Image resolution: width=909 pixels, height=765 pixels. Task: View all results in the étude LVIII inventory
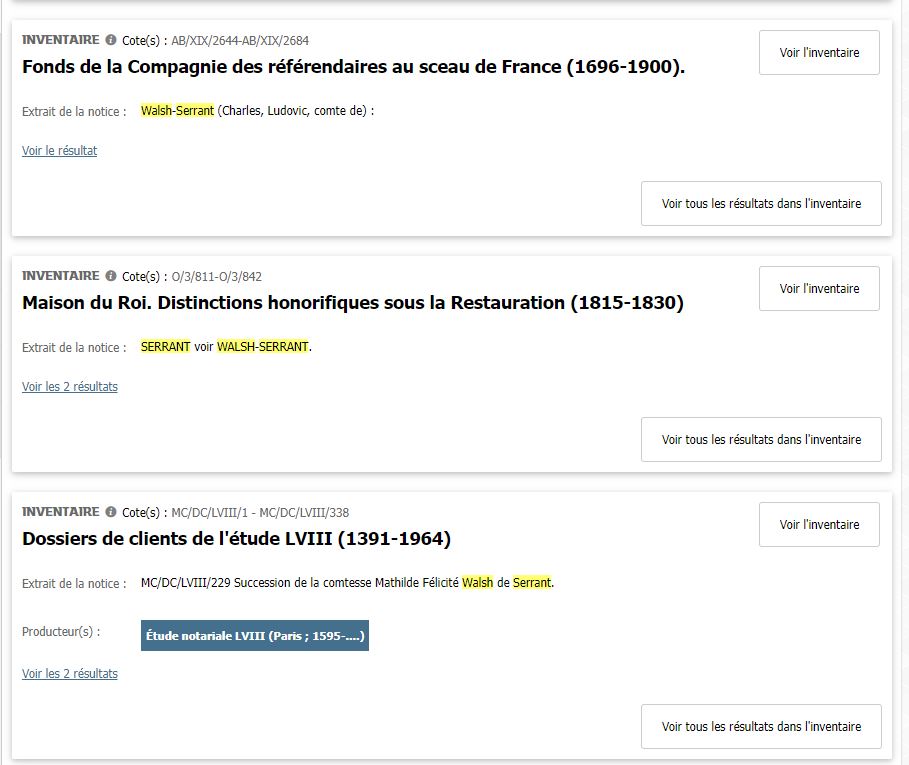point(760,727)
